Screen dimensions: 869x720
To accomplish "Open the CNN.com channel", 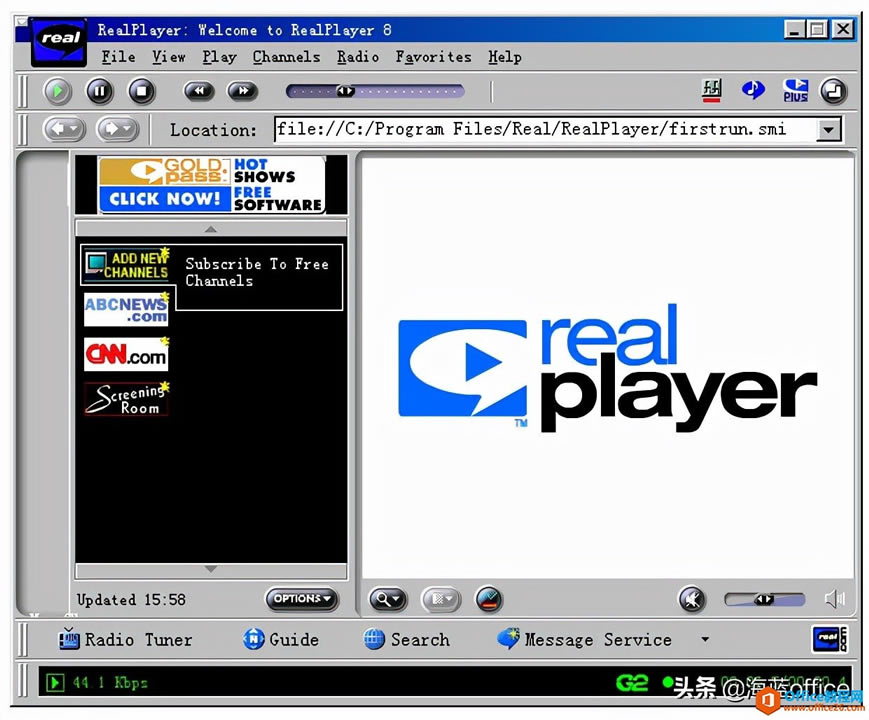I will coord(126,354).
